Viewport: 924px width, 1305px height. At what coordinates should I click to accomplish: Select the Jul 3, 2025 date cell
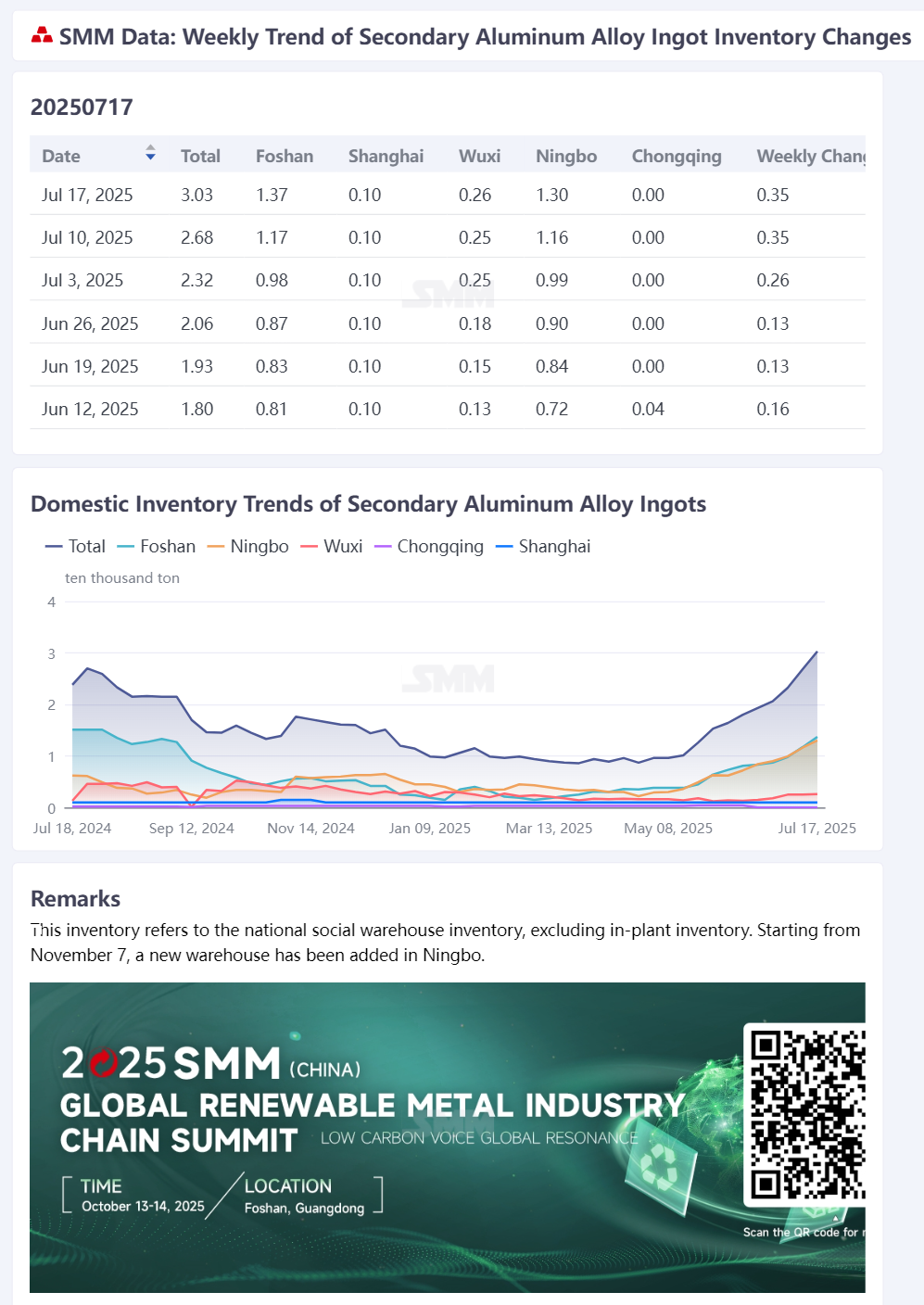click(x=82, y=280)
